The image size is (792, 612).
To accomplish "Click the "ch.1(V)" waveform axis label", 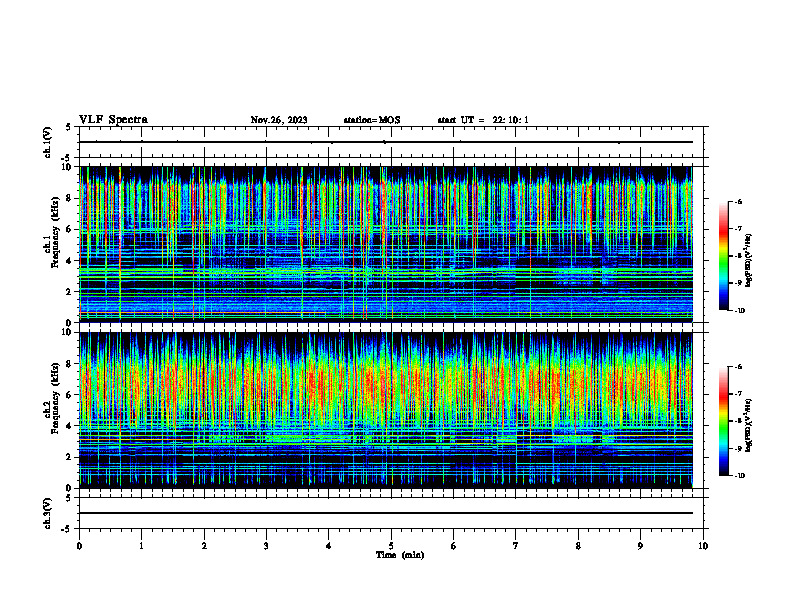I will 47,142.
